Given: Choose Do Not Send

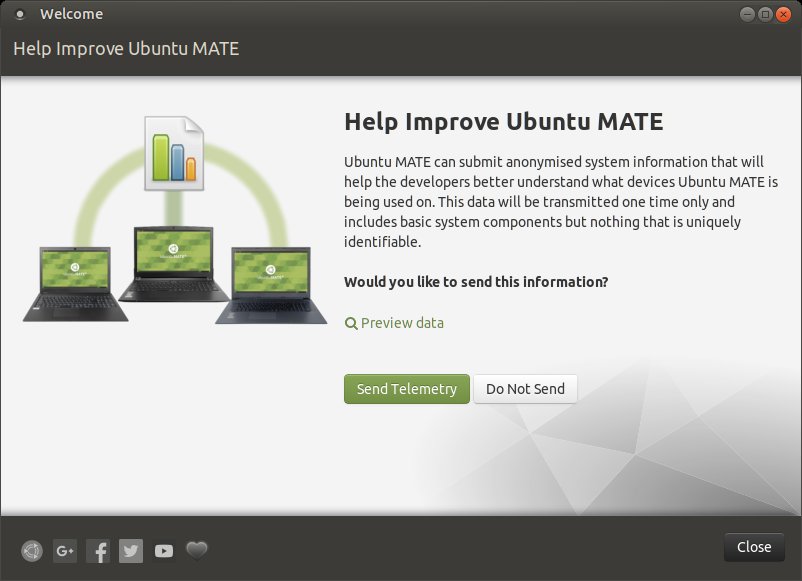Looking at the screenshot, I should click(x=525, y=389).
